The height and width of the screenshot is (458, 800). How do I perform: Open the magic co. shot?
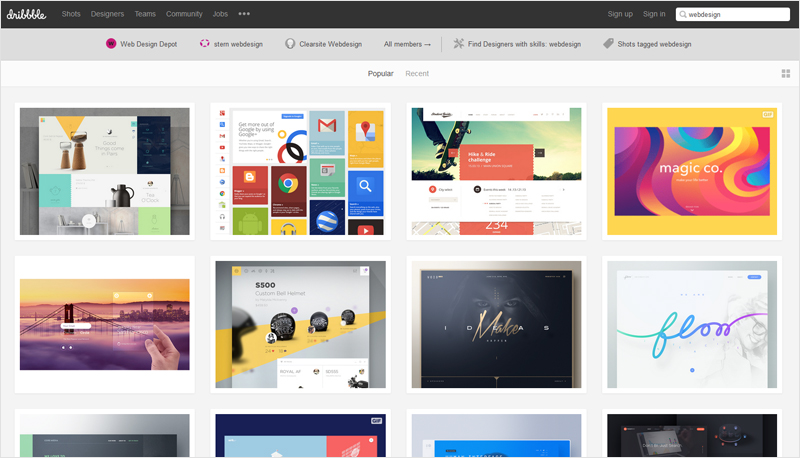692,171
